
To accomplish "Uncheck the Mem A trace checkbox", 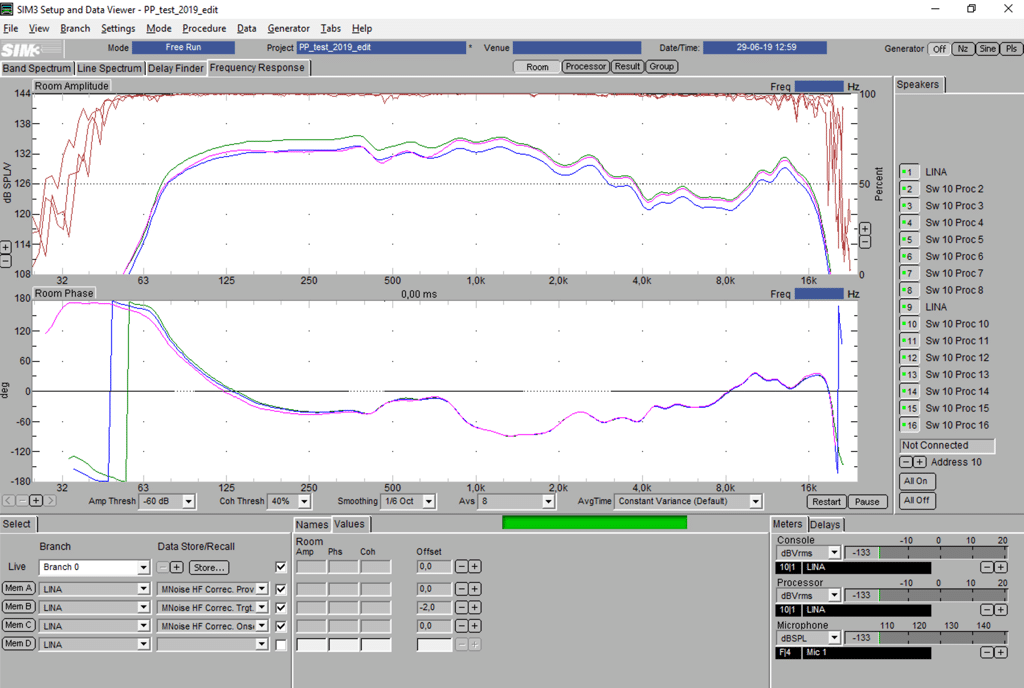I will [x=280, y=588].
